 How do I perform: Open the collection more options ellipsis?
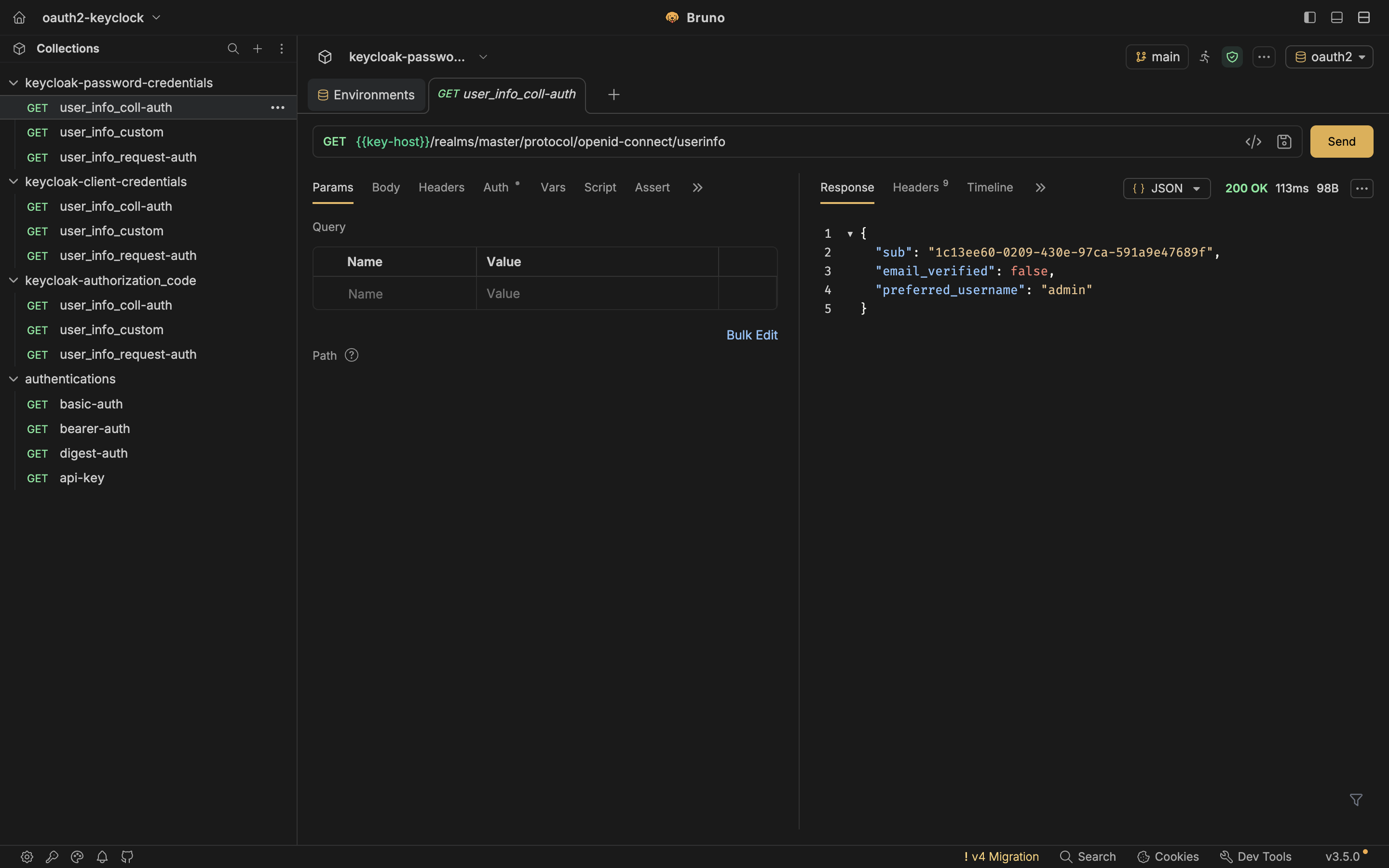point(1264,57)
